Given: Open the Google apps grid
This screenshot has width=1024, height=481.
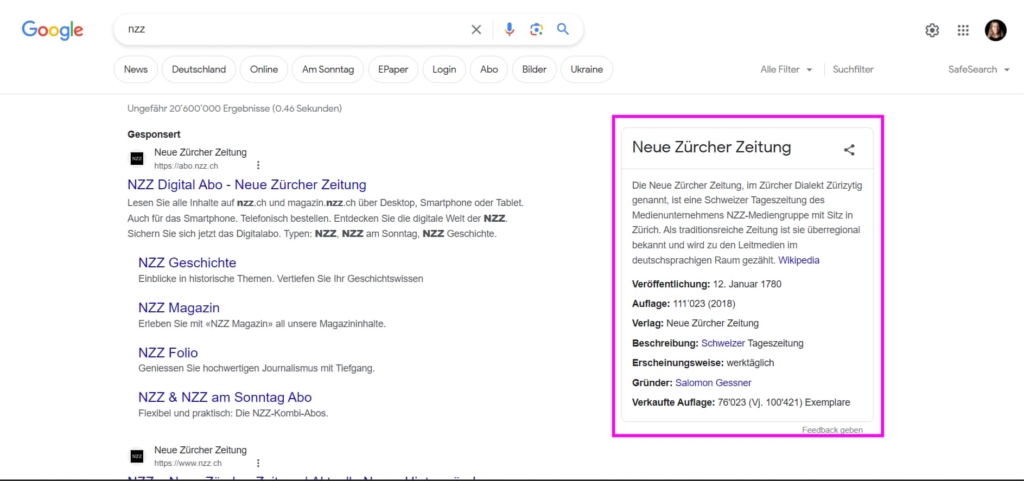Looking at the screenshot, I should [963, 30].
